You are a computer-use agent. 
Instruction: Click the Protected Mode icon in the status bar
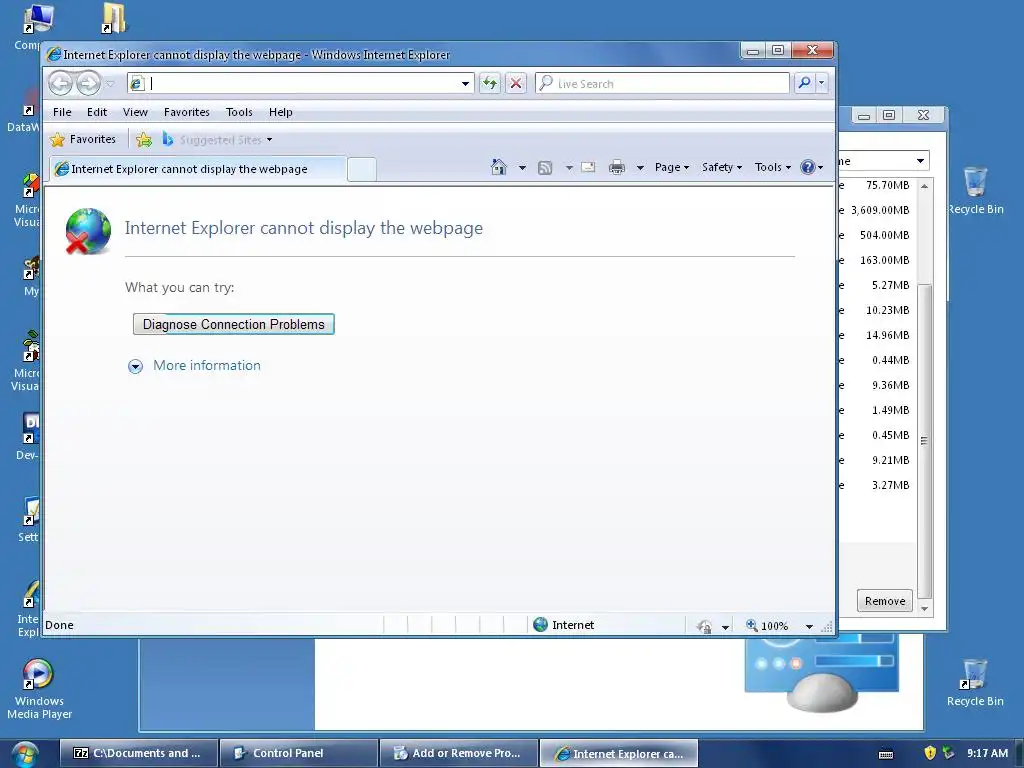pyautogui.click(x=704, y=626)
